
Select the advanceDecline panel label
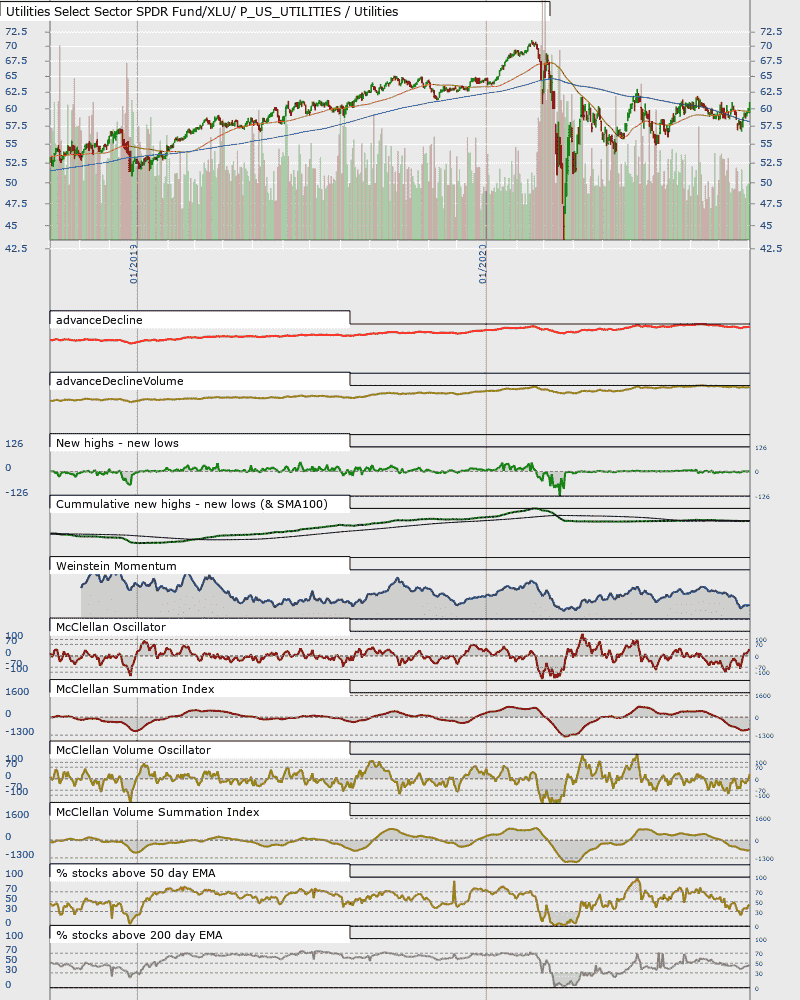99,320
